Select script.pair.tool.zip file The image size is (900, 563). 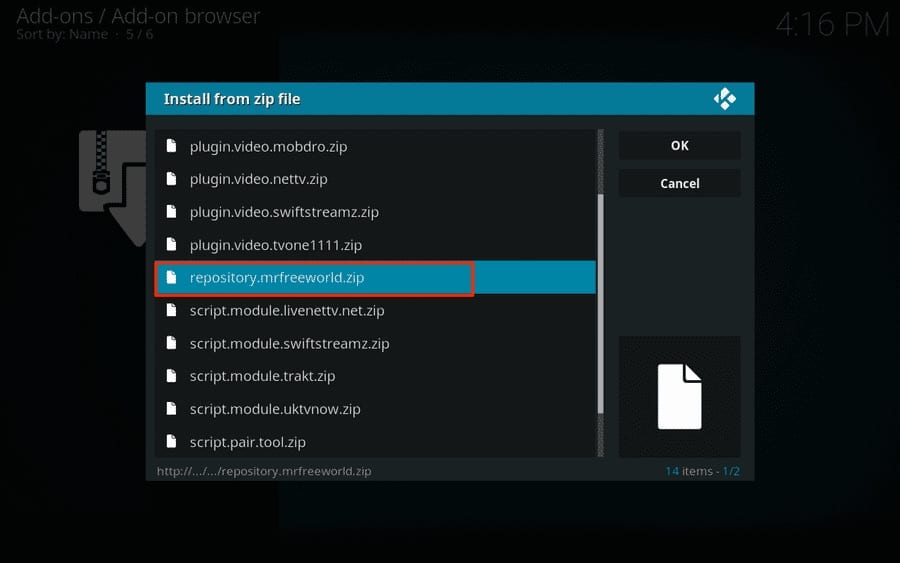(x=375, y=442)
